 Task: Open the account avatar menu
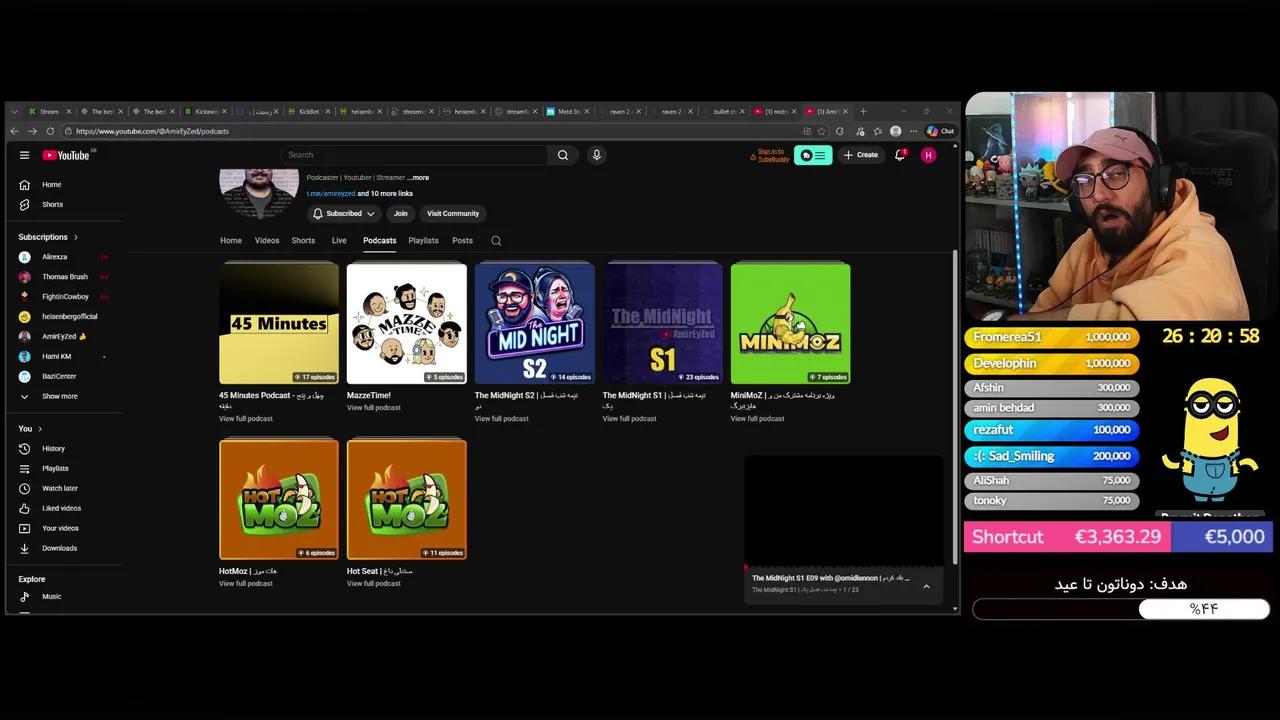pyautogui.click(x=928, y=155)
